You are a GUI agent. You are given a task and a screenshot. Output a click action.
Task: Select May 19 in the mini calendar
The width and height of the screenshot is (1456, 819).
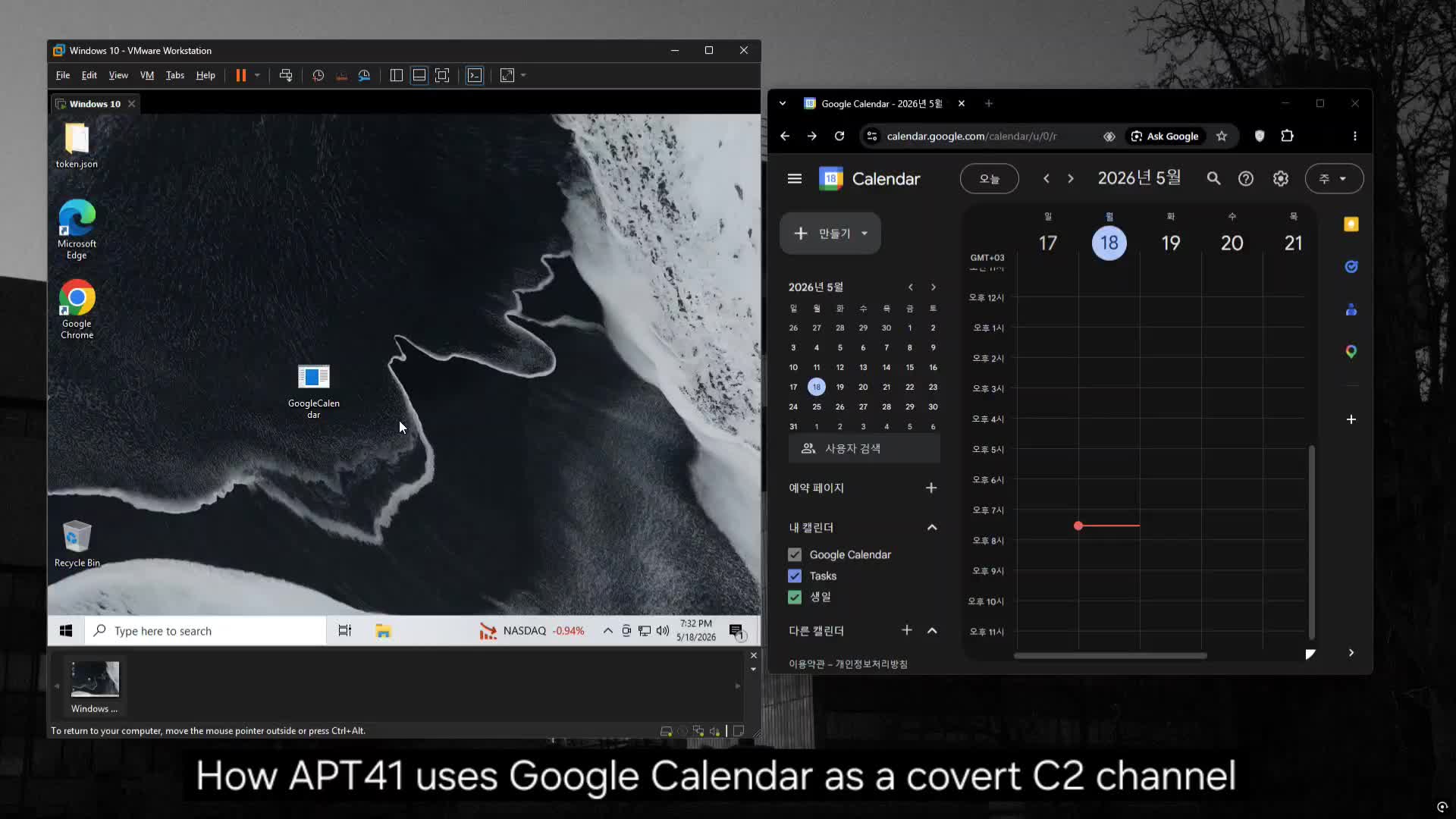[840, 388]
